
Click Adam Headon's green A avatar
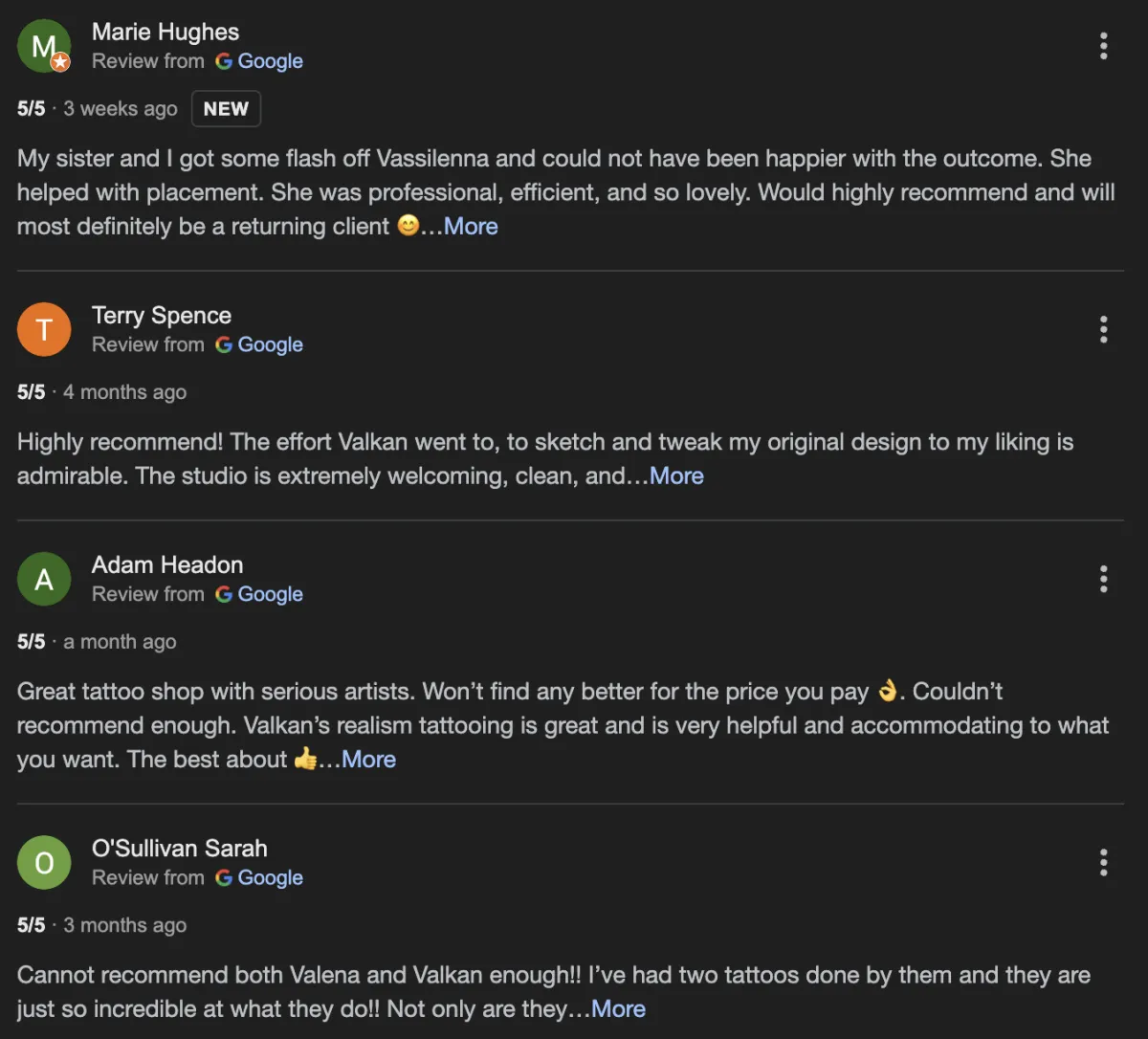click(x=44, y=579)
